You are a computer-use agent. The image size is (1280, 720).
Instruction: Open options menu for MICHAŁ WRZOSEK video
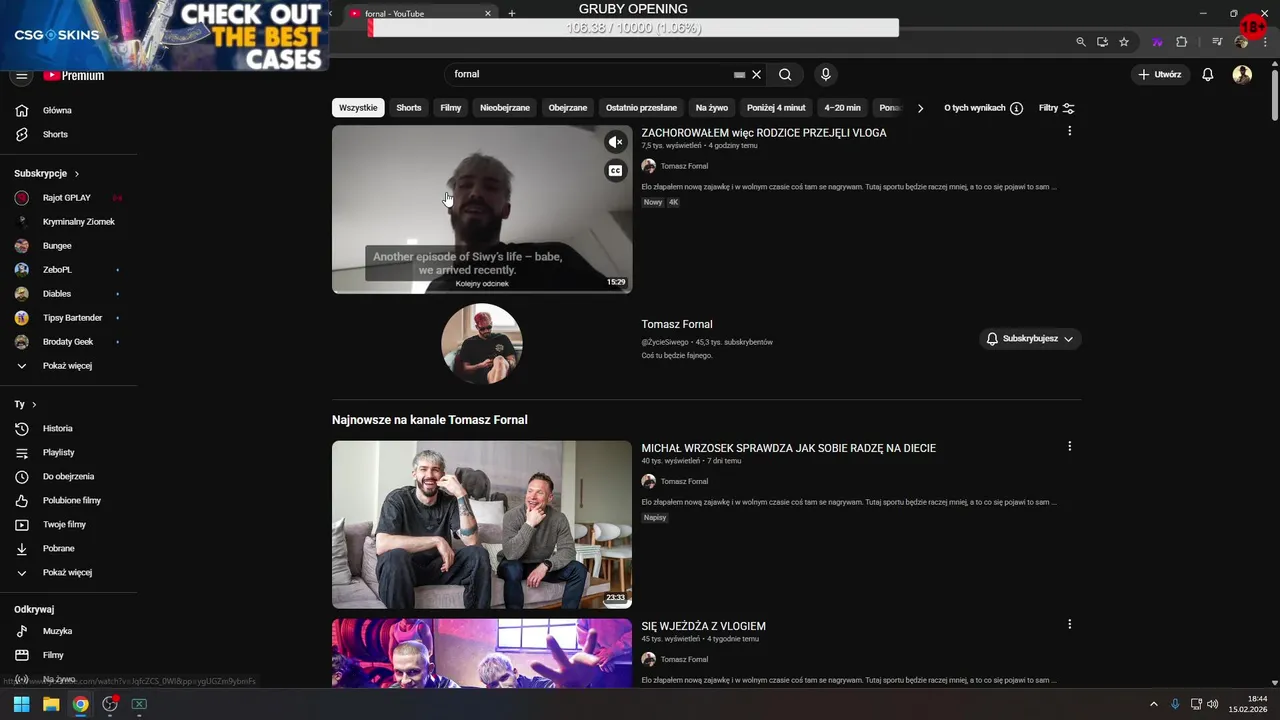[x=1069, y=446]
